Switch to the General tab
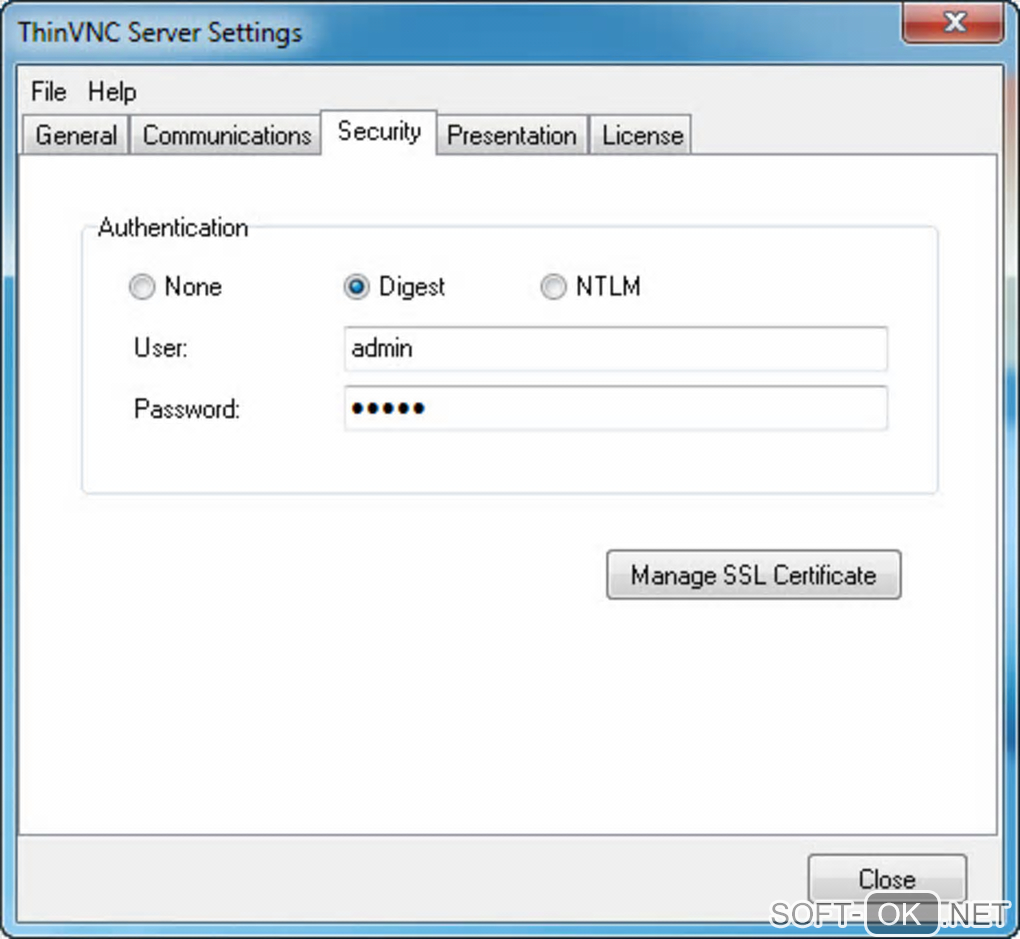 (x=76, y=135)
